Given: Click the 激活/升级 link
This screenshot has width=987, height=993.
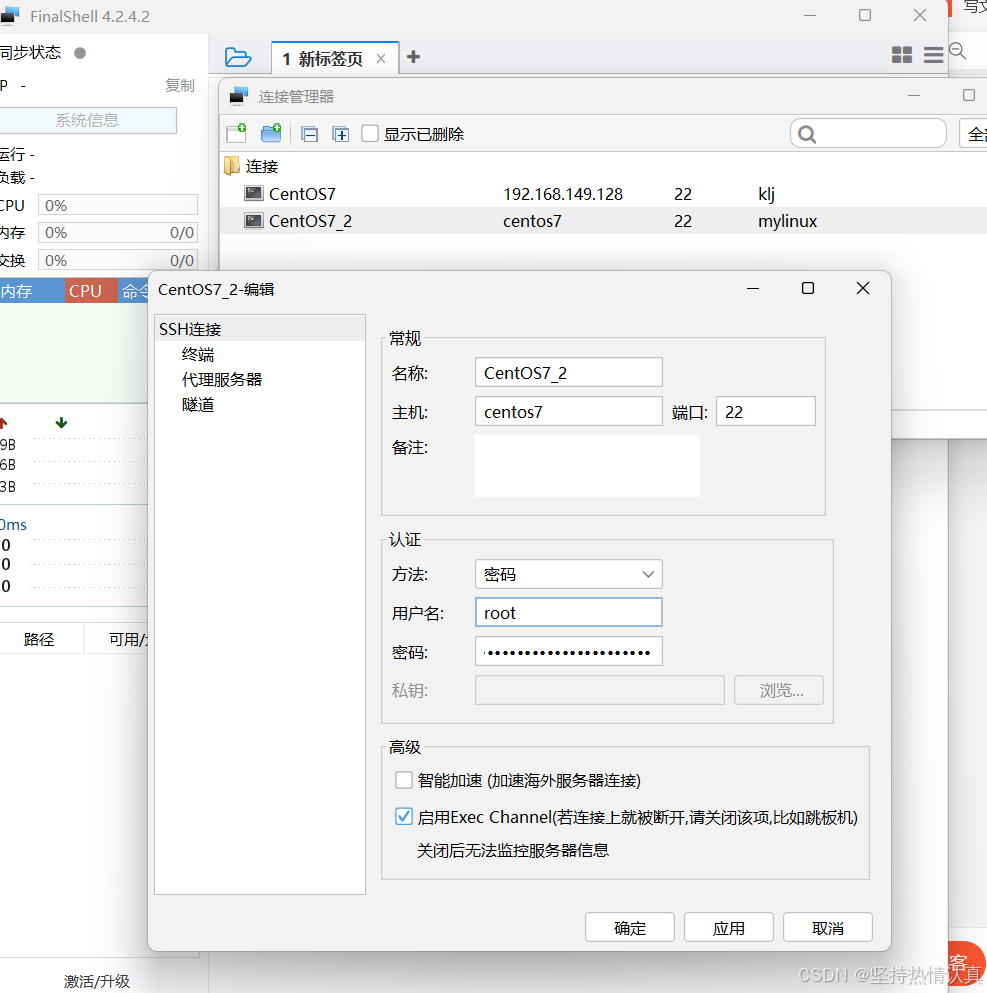Looking at the screenshot, I should pyautogui.click(x=96, y=981).
